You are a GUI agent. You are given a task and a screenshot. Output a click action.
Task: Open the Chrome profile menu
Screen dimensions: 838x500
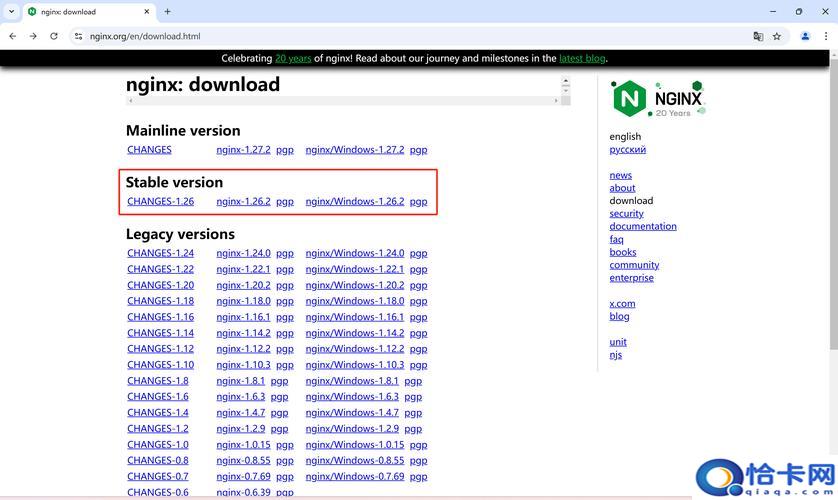click(805, 36)
